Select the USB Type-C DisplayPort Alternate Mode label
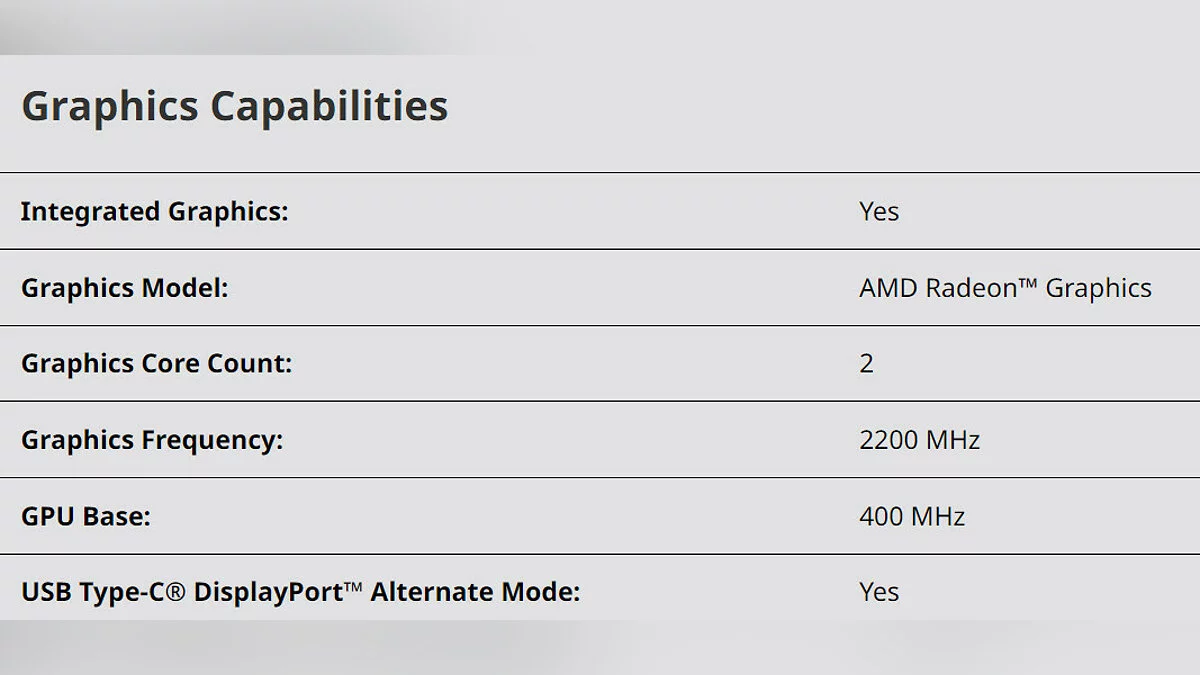This screenshot has height=675, width=1200. click(x=300, y=592)
